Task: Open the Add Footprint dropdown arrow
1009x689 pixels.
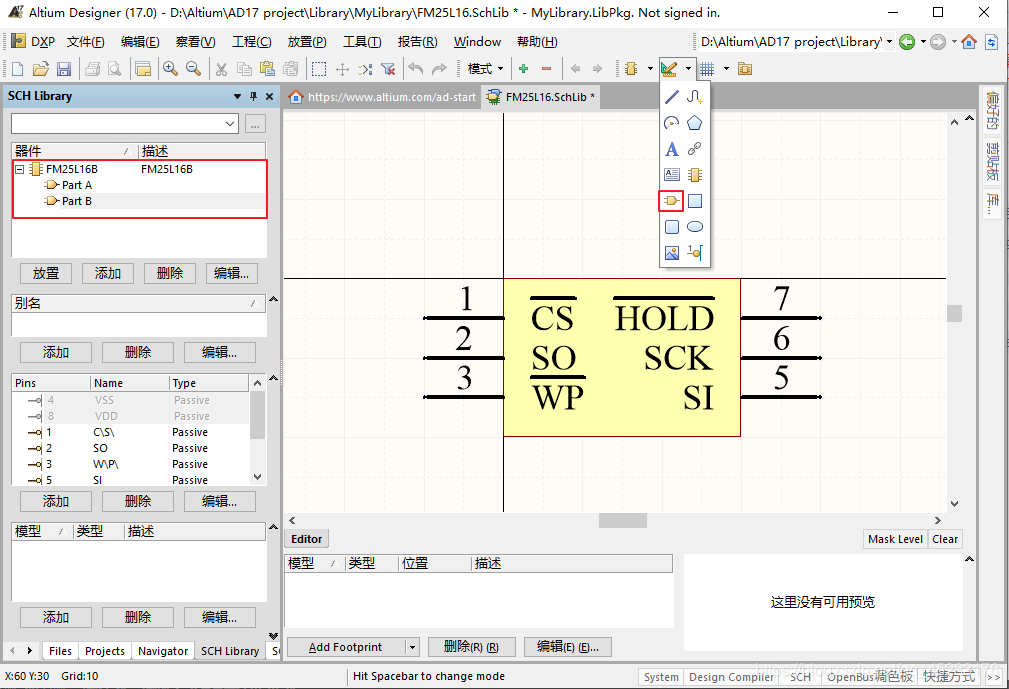Action: [x=411, y=647]
